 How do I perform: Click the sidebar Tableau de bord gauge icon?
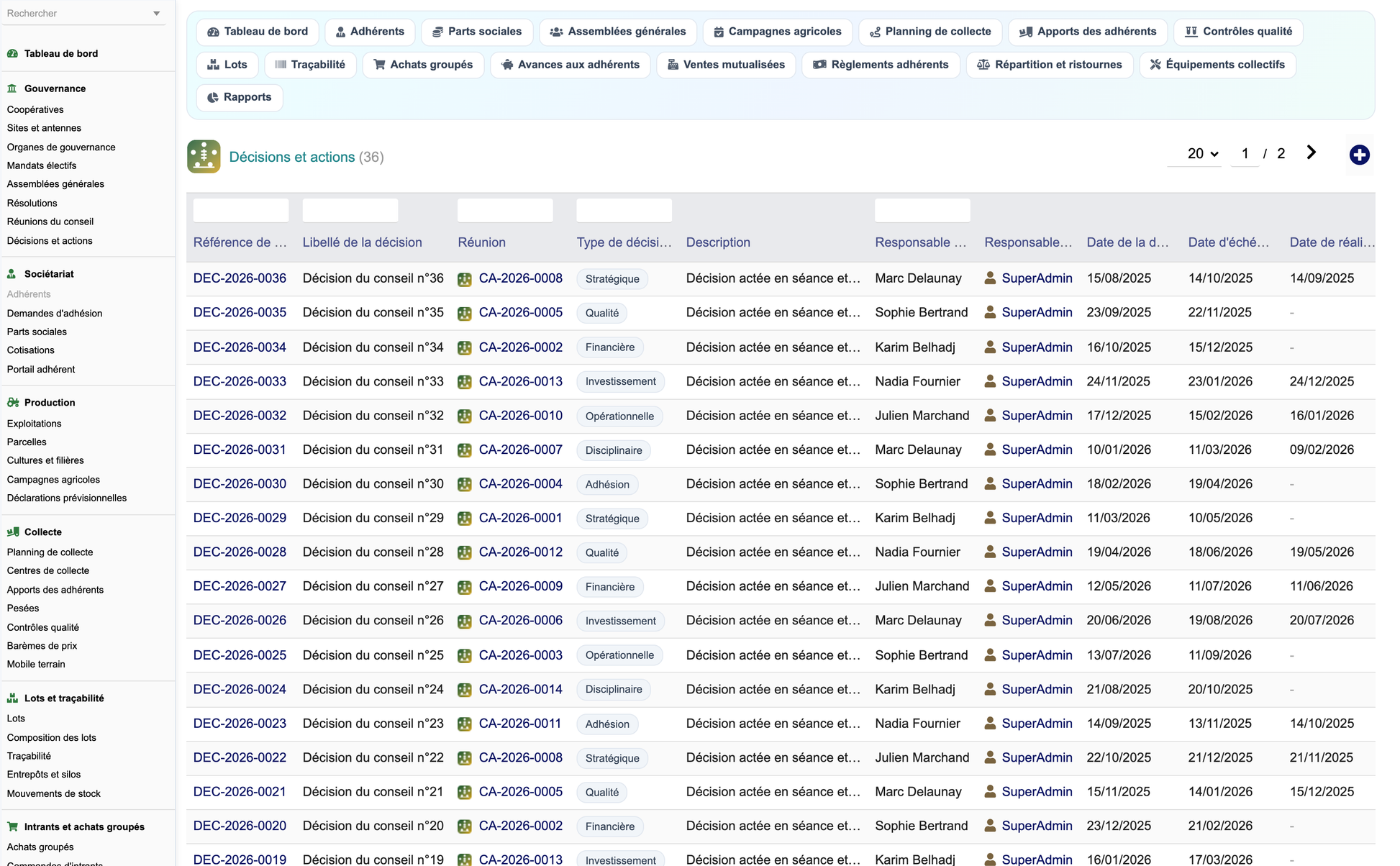tap(12, 53)
